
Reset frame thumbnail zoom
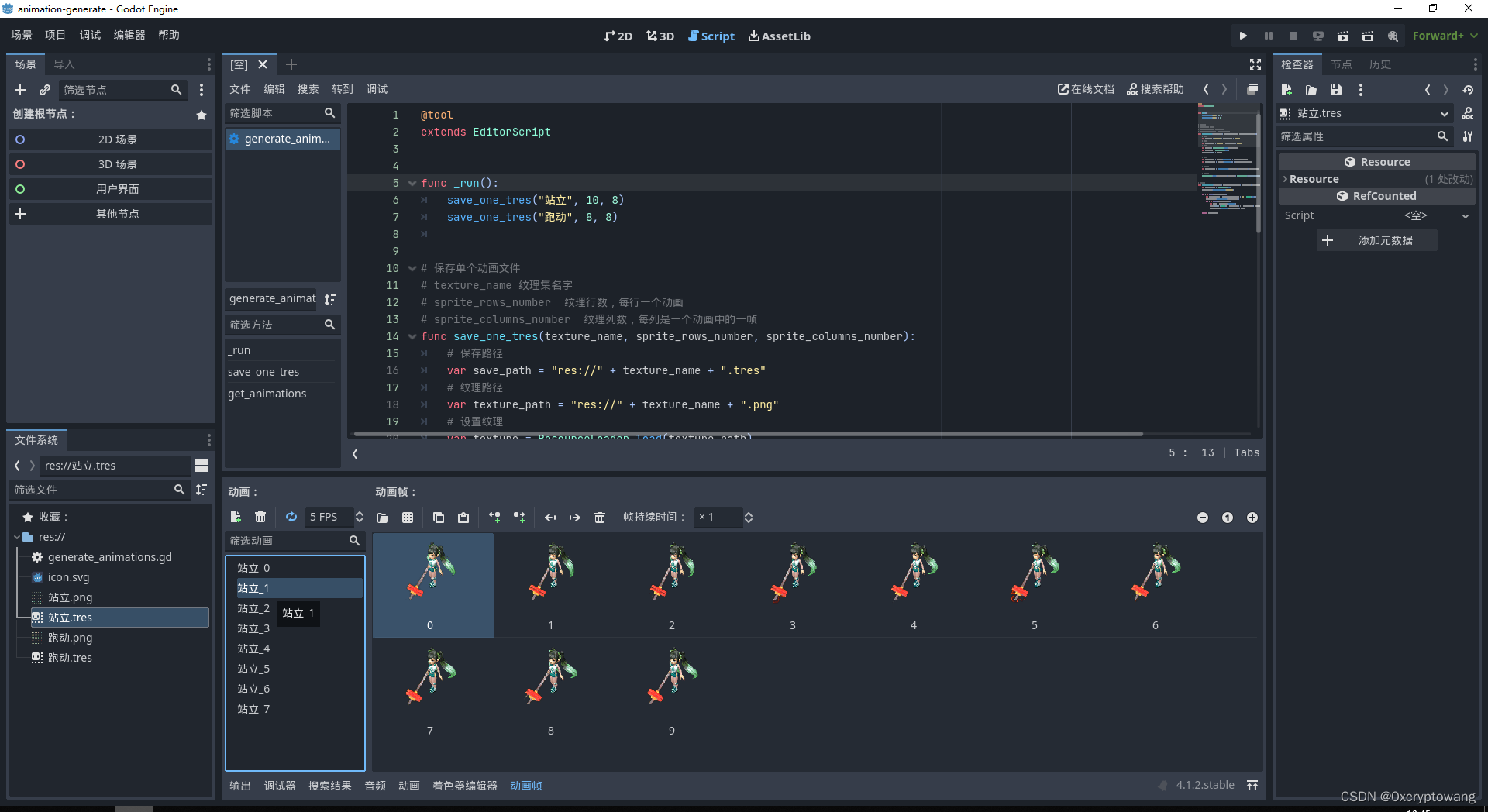(1228, 518)
